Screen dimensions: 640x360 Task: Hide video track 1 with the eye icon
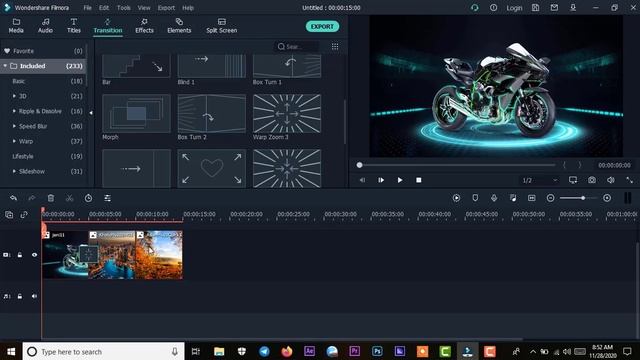pos(34,255)
